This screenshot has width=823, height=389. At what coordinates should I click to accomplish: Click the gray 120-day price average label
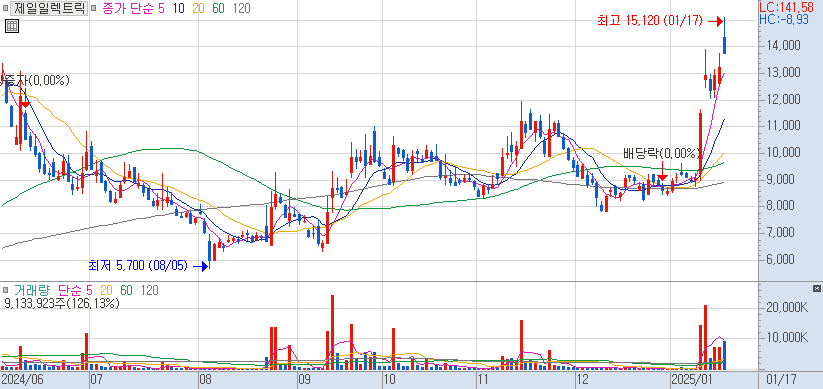241,8
